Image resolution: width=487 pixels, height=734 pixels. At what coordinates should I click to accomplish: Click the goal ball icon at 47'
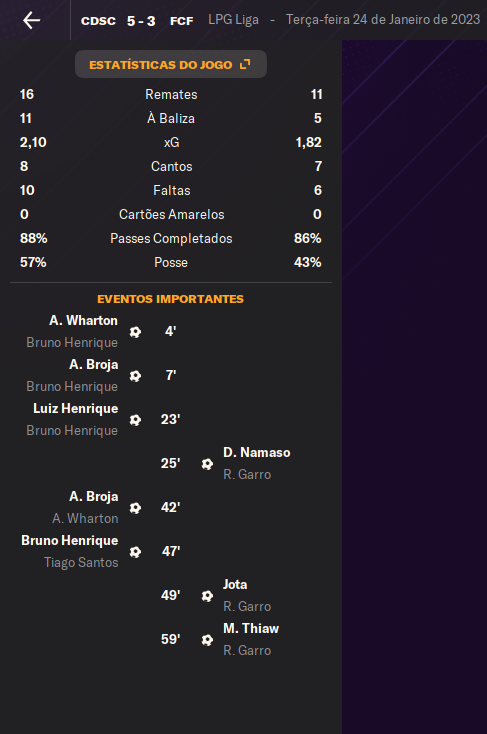pyautogui.click(x=135, y=552)
